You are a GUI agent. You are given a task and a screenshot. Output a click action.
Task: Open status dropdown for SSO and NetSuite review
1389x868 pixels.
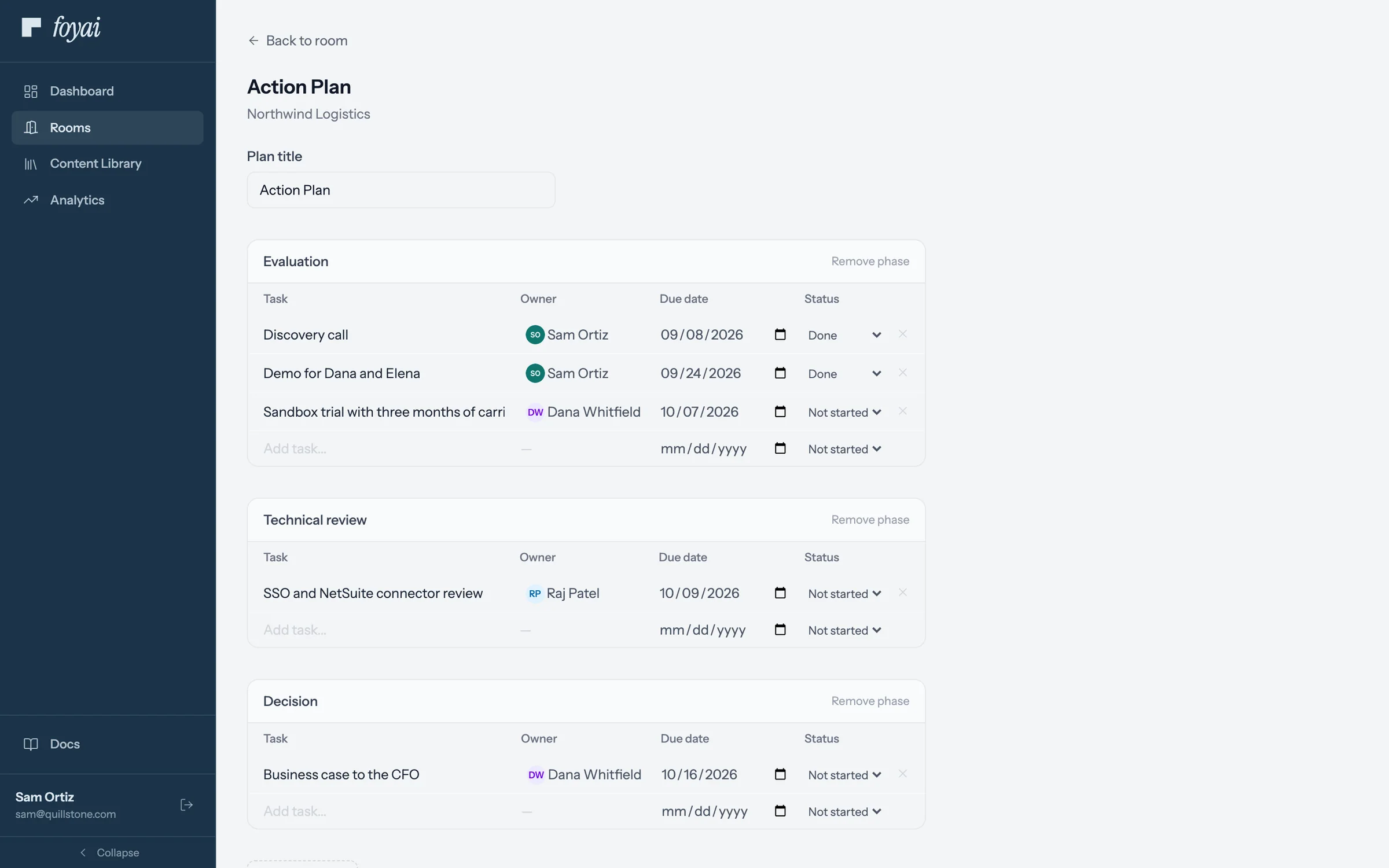coord(844,594)
